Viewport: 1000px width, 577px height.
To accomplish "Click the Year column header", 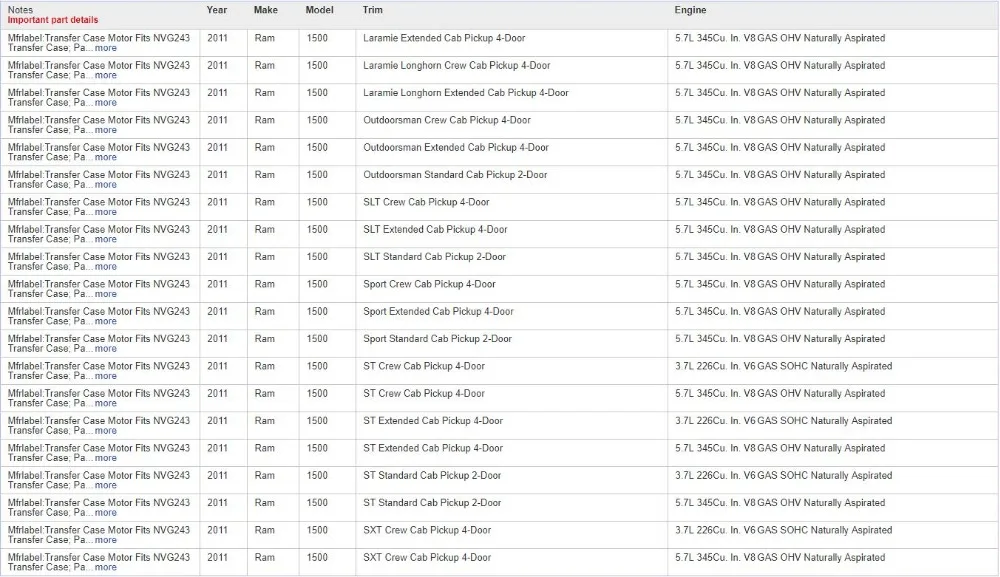I will [x=217, y=10].
